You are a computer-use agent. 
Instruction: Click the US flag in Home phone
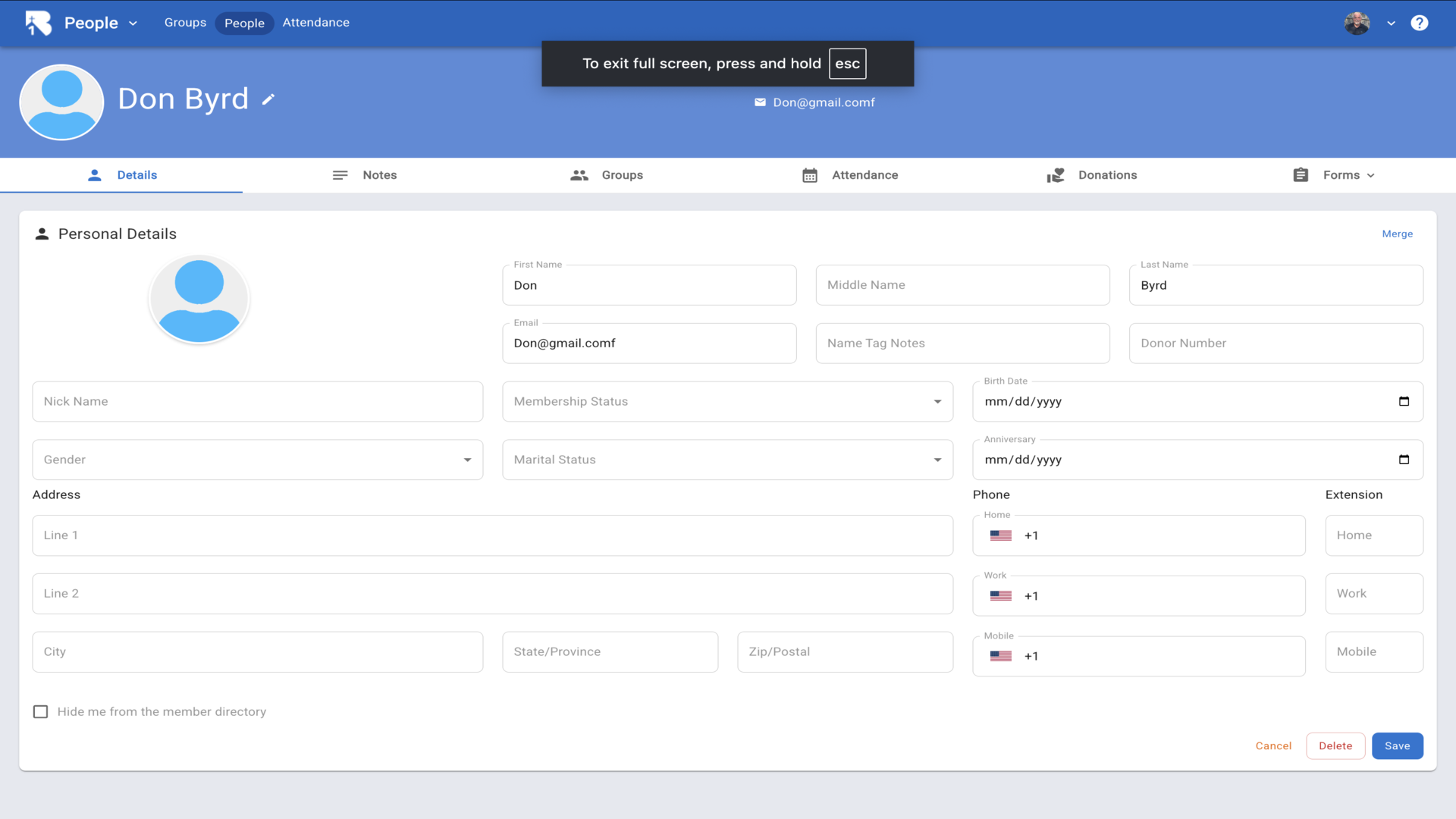[1000, 535]
